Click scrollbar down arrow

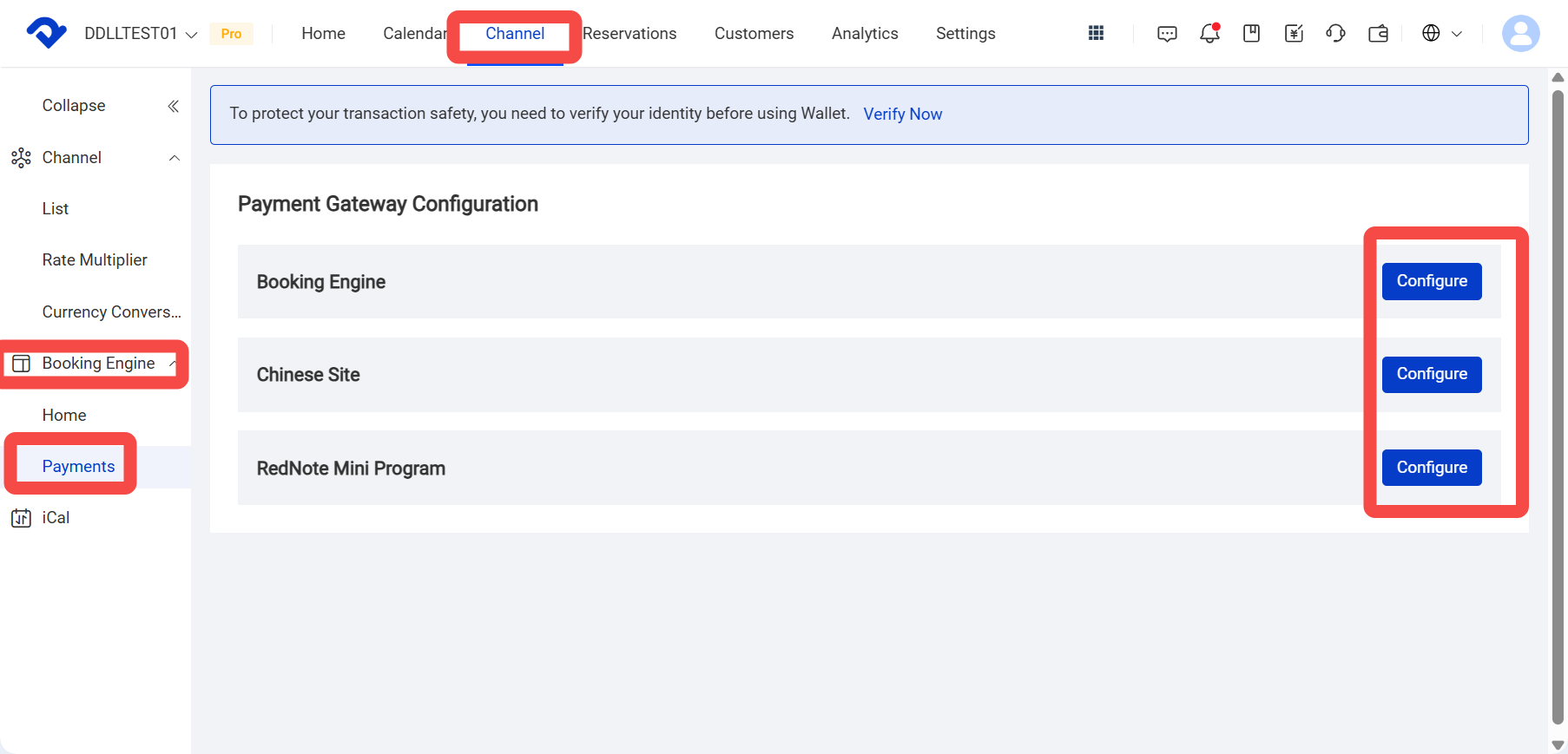click(x=1558, y=744)
